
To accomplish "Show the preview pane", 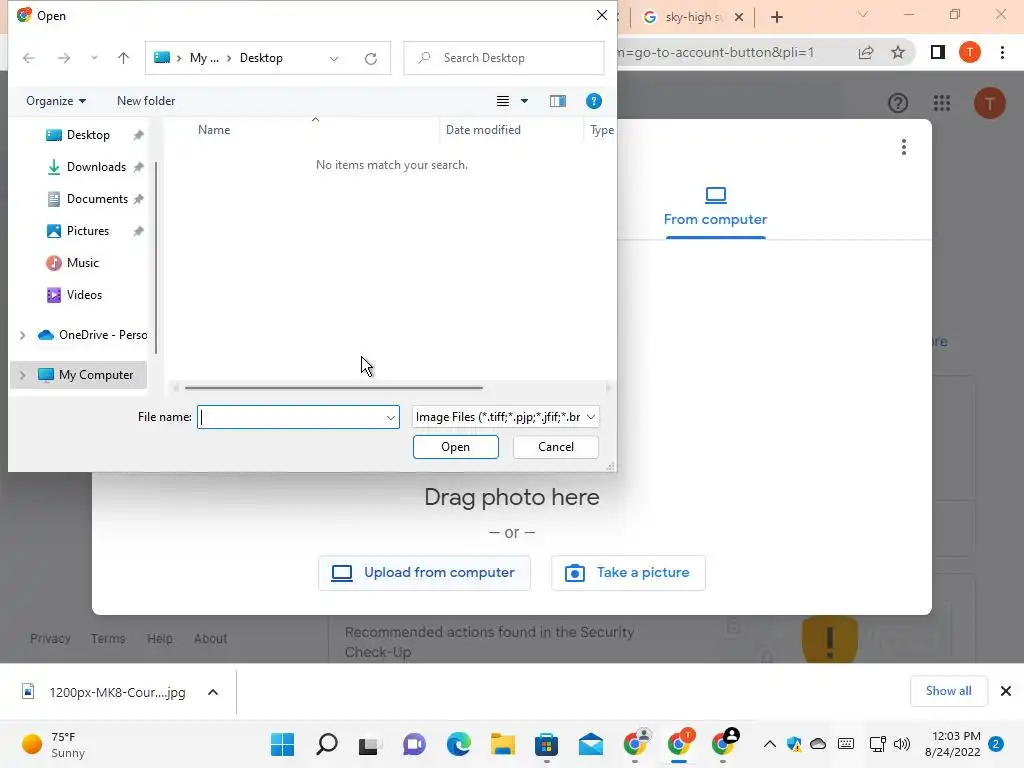I will 558,101.
